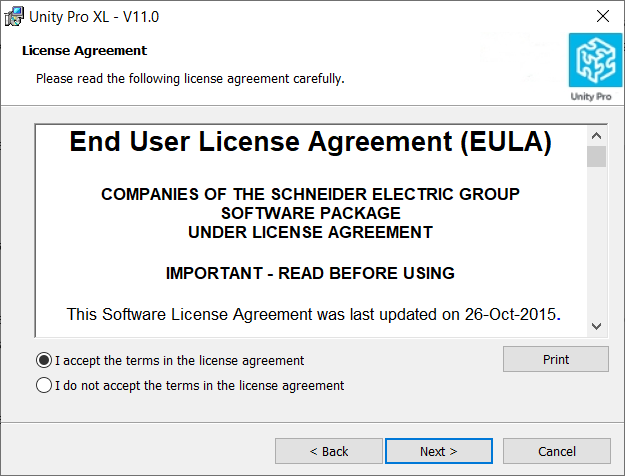Click the License Agreement header title
Screen dimensions: 625x476
pos(85,51)
